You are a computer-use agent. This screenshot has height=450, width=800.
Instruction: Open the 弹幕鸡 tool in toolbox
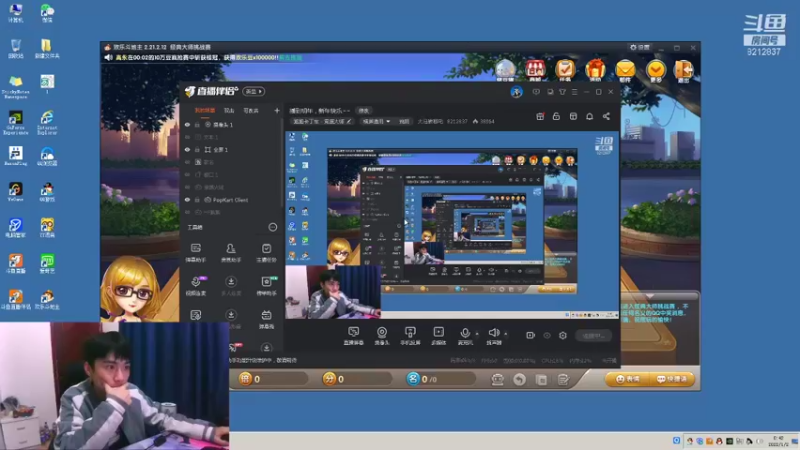click(x=266, y=319)
